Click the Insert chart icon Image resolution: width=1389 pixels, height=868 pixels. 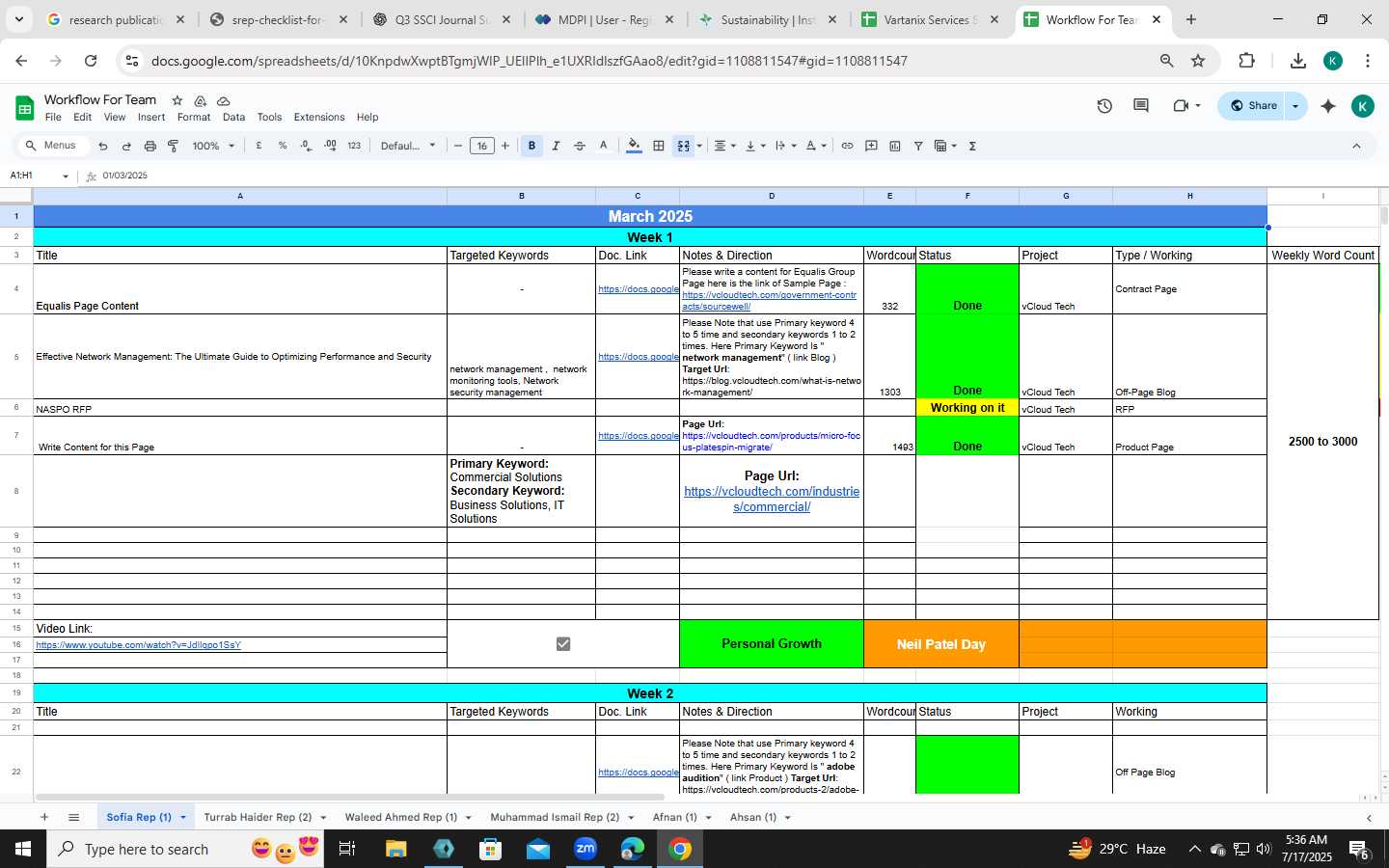tap(895, 146)
